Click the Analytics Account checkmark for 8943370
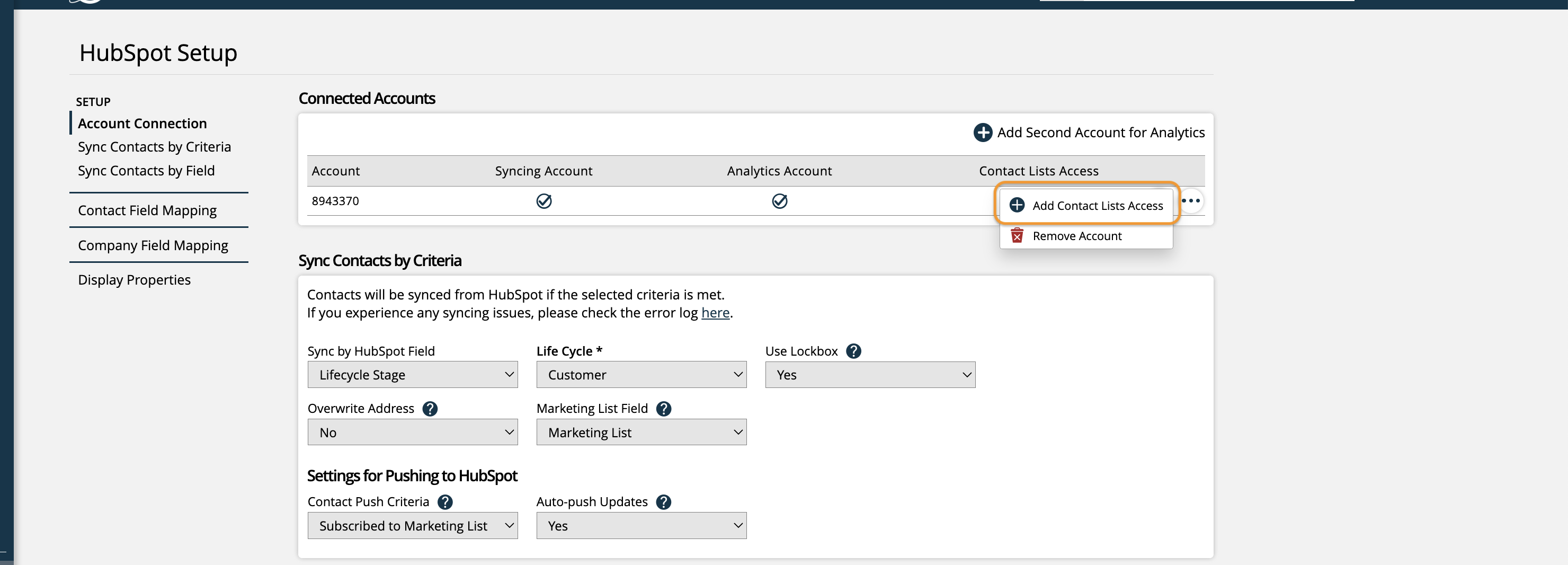Image resolution: width=1568 pixels, height=565 pixels. 779,201
